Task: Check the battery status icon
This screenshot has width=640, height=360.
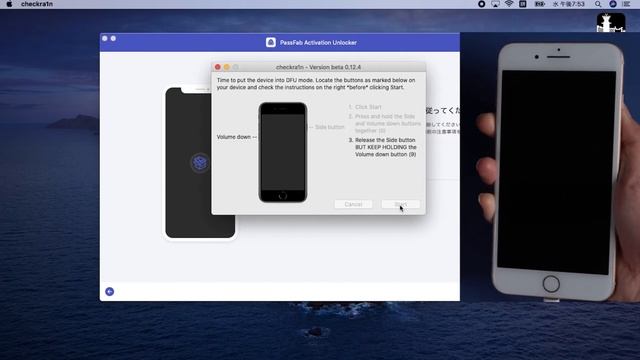Action: (x=540, y=4)
